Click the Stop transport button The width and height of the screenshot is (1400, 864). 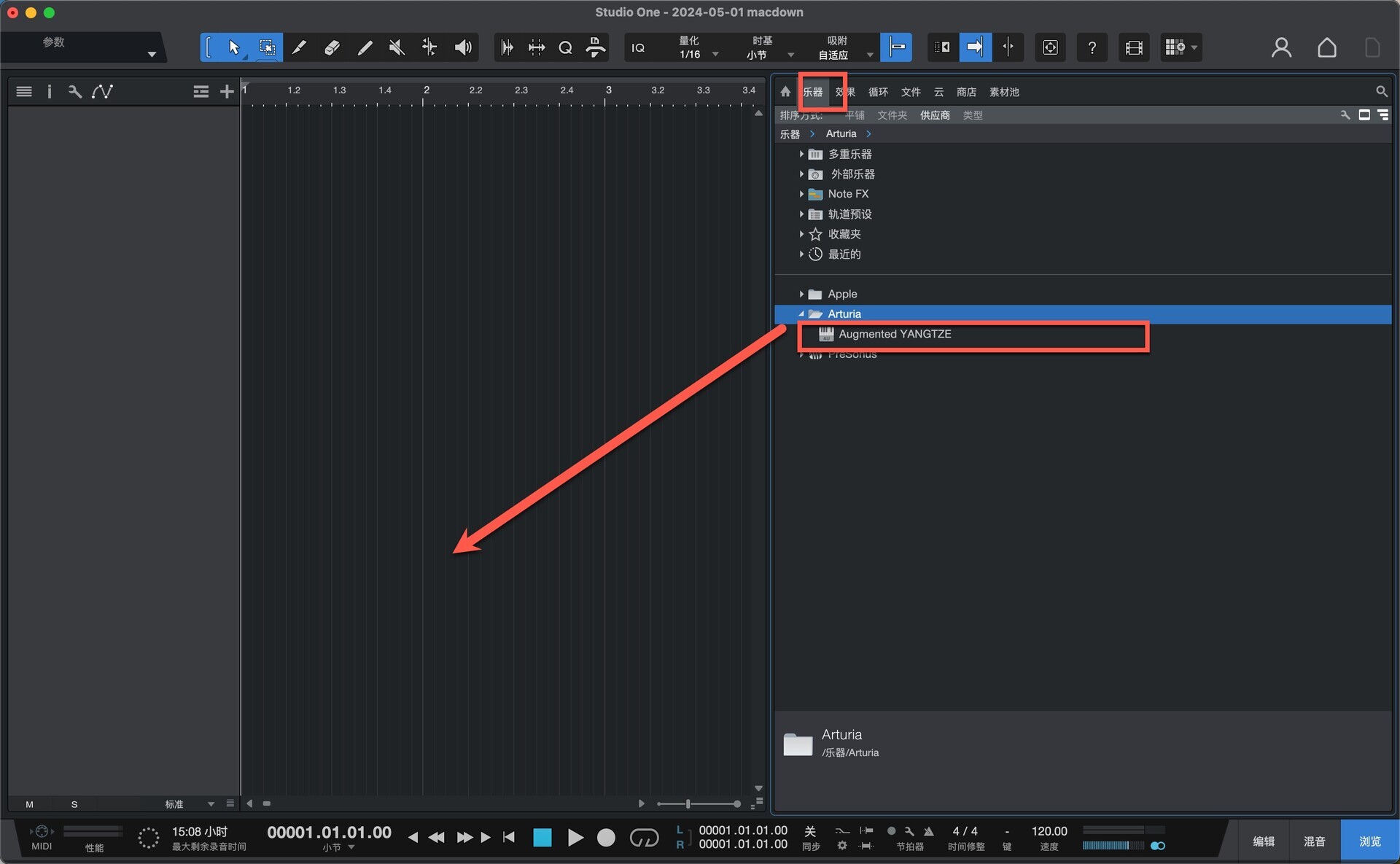[542, 838]
